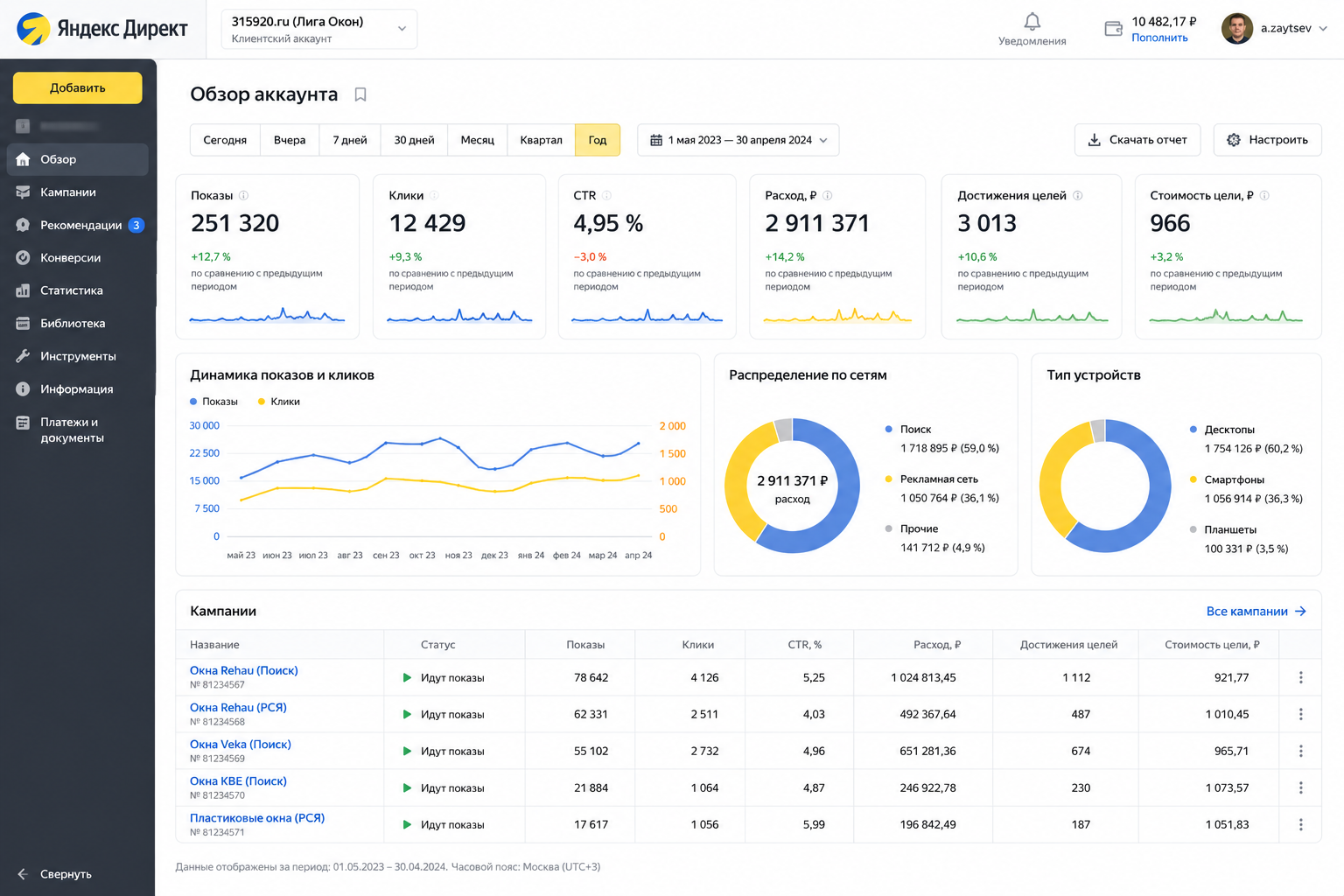Toggle play status of Окна KBE (Поиск)

(x=407, y=787)
